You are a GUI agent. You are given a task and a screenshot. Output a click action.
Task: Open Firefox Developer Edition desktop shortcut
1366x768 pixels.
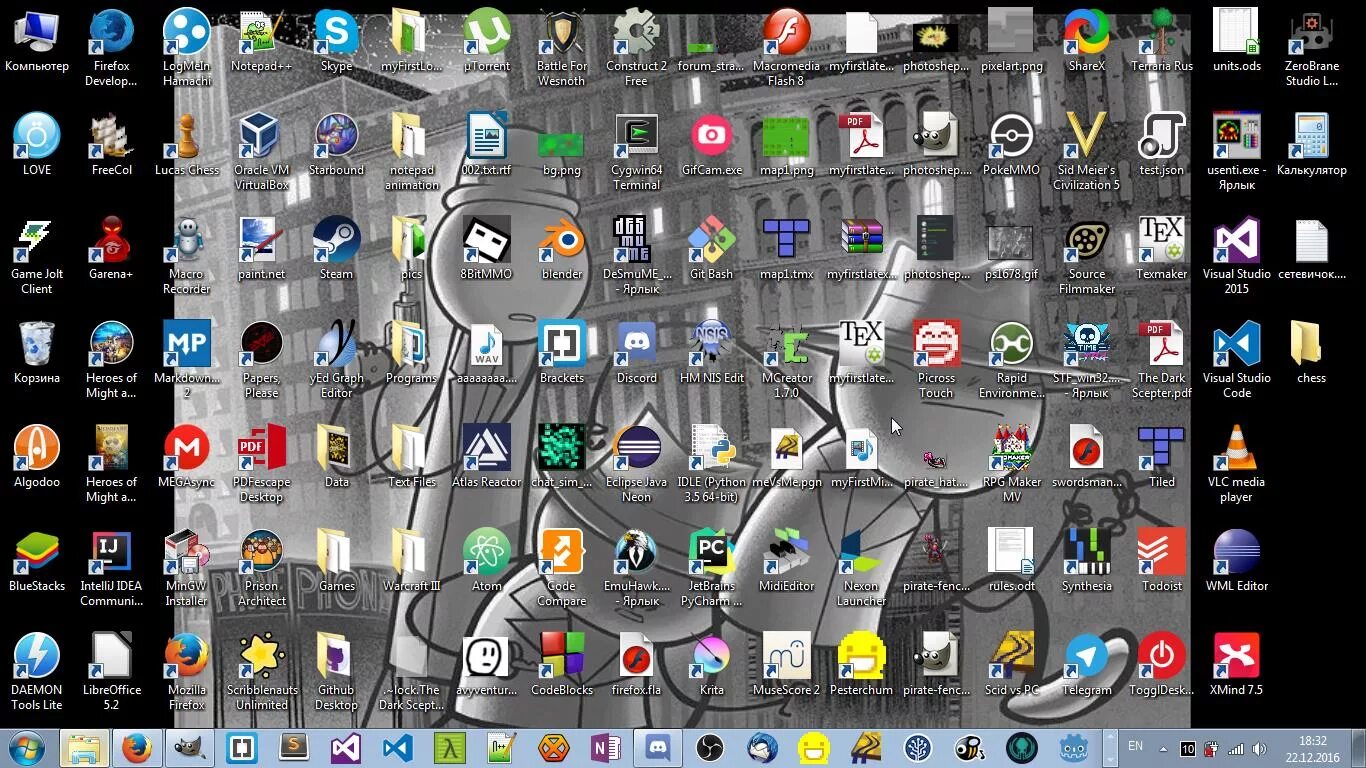click(112, 48)
